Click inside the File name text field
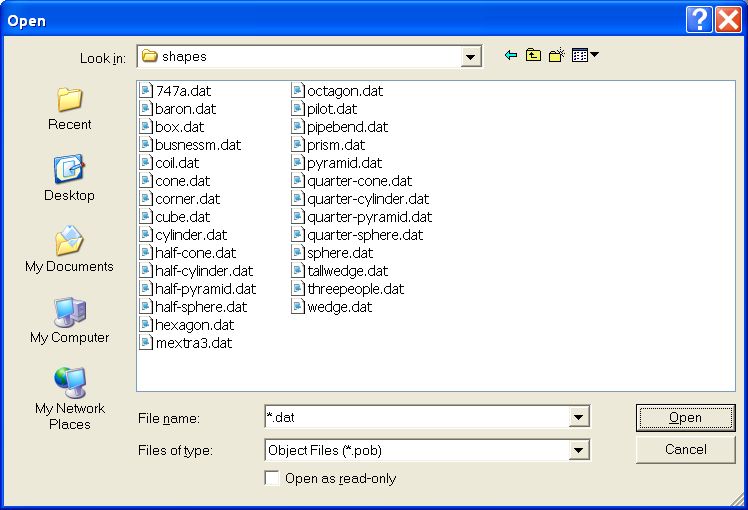Image resolution: width=748 pixels, height=510 pixels. tap(415, 418)
